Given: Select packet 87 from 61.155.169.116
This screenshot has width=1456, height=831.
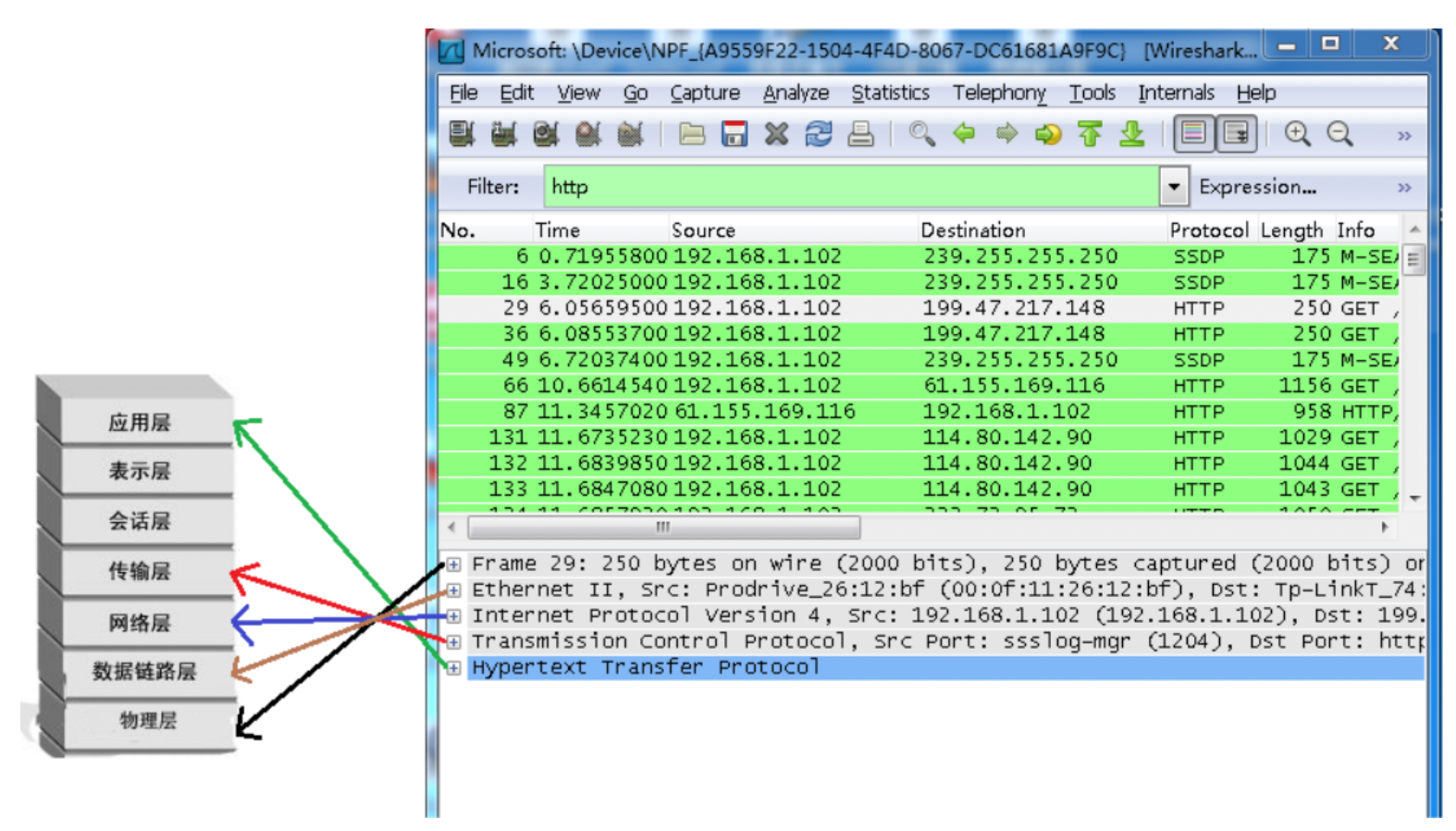Looking at the screenshot, I should point(919,412).
